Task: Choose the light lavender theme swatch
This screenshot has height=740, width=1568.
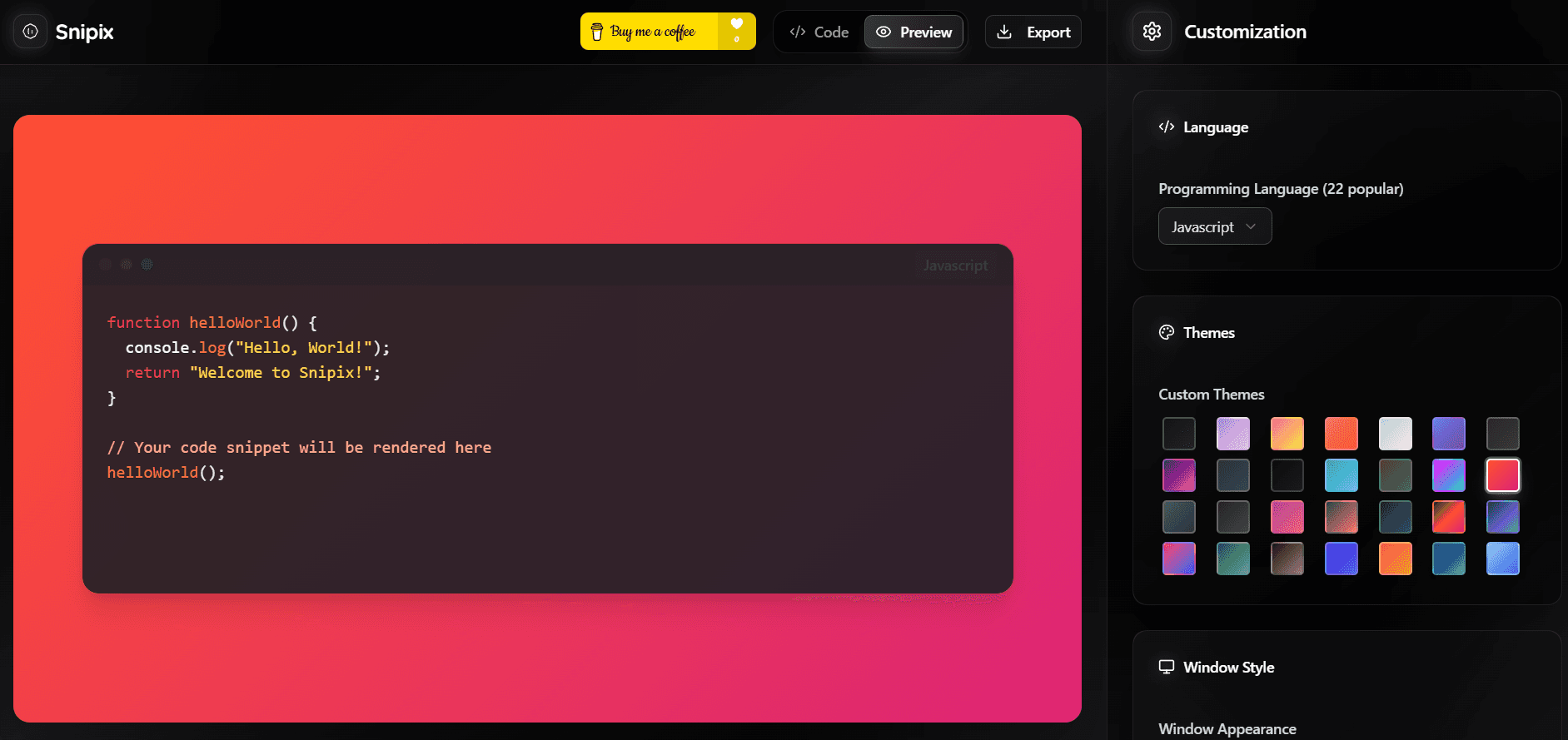Action: [1233, 434]
